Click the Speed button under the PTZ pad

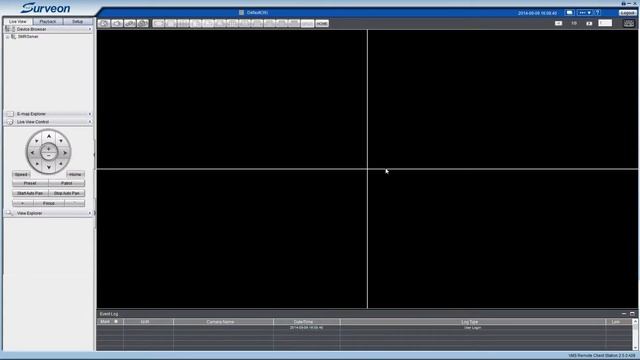pyautogui.click(x=21, y=174)
